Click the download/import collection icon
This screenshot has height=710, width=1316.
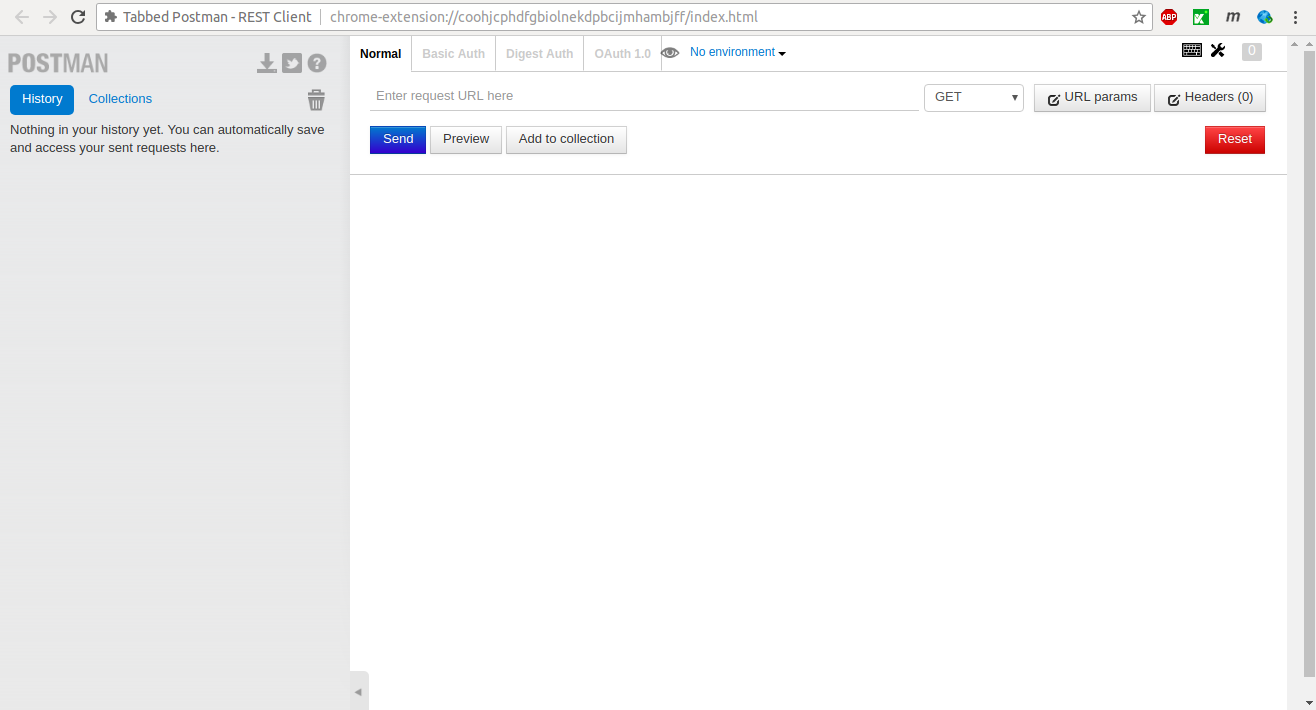[x=266, y=64]
